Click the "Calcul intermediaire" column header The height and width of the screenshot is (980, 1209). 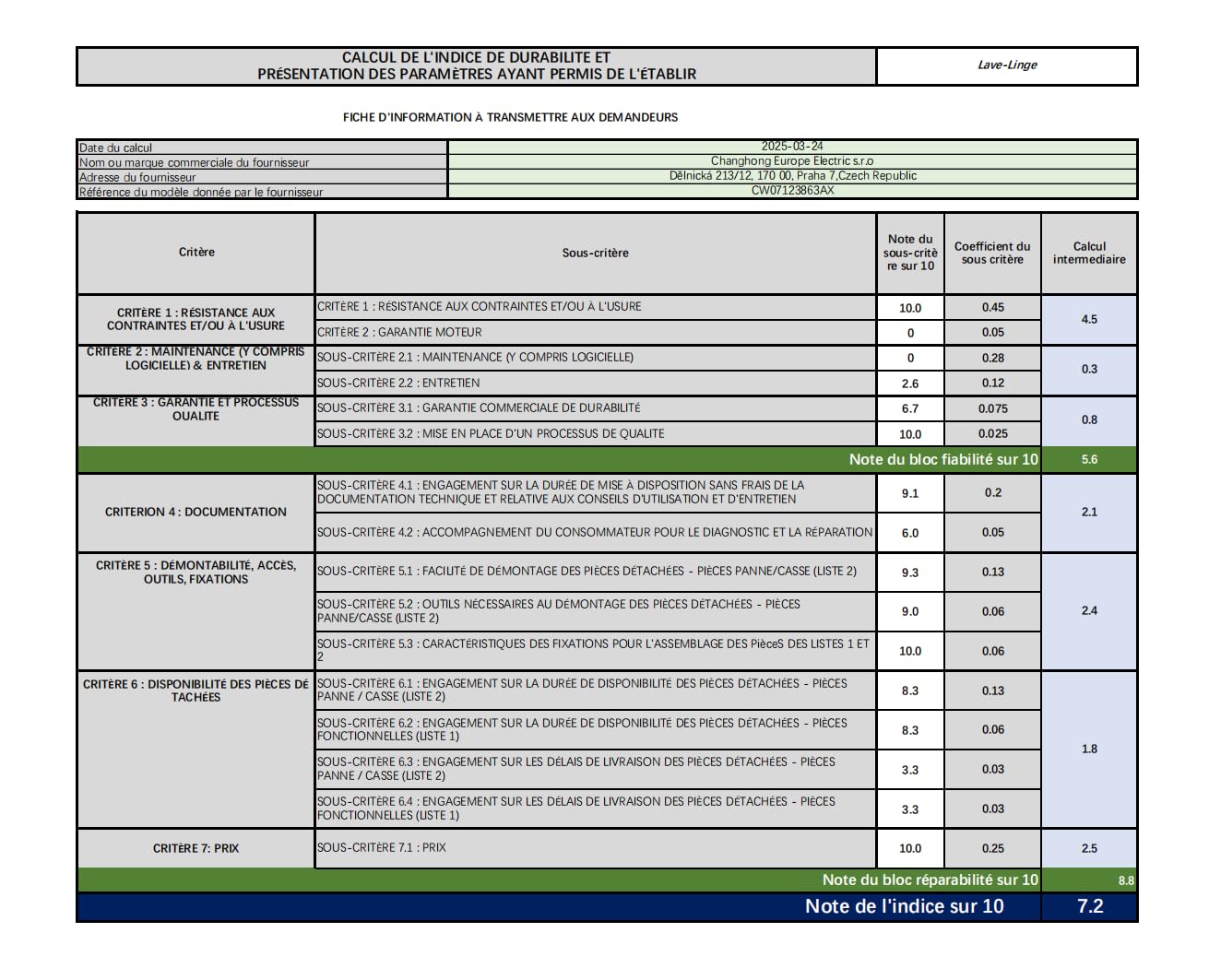[x=1089, y=253]
